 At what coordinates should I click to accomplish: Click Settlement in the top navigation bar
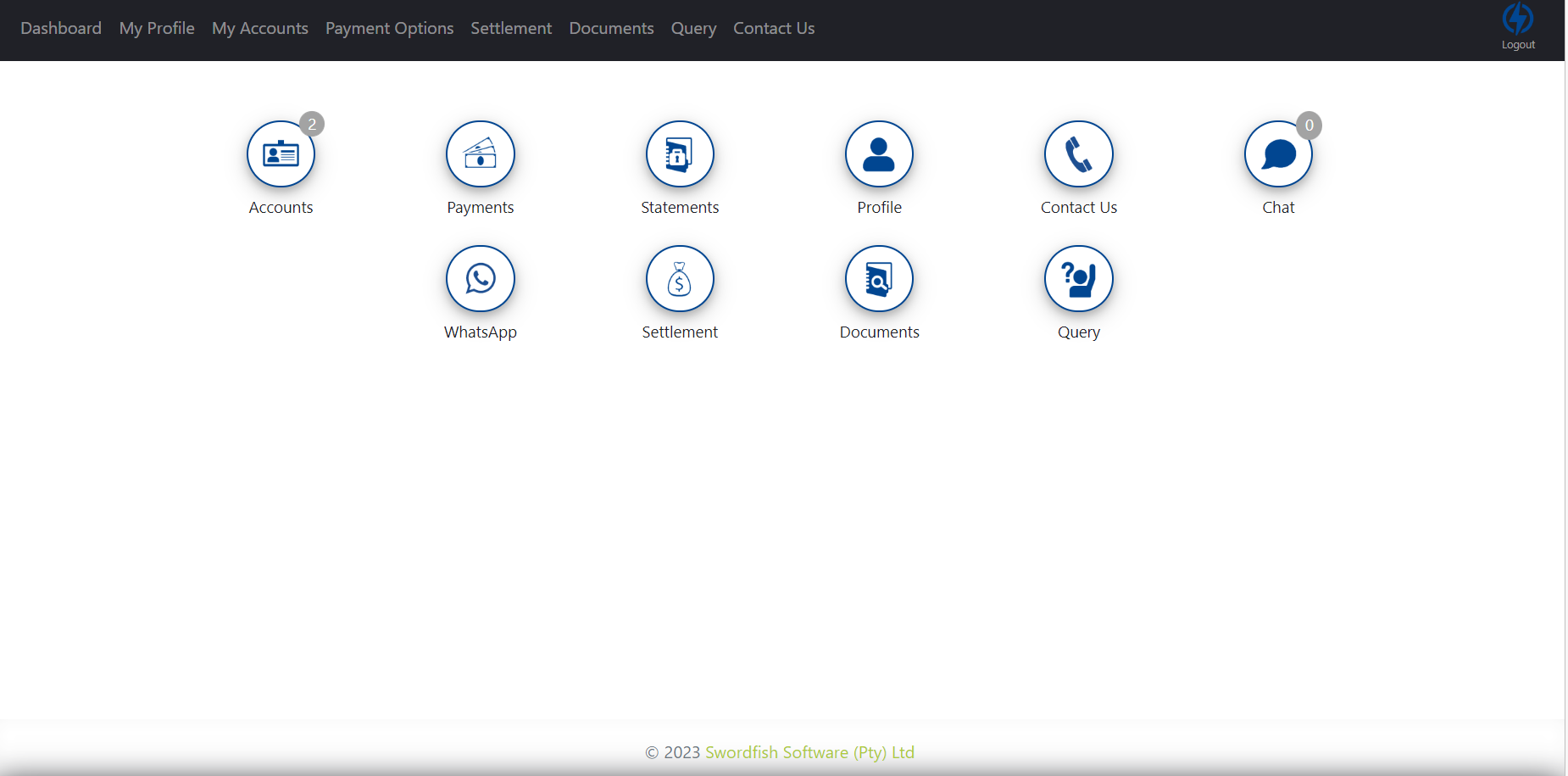[x=511, y=28]
